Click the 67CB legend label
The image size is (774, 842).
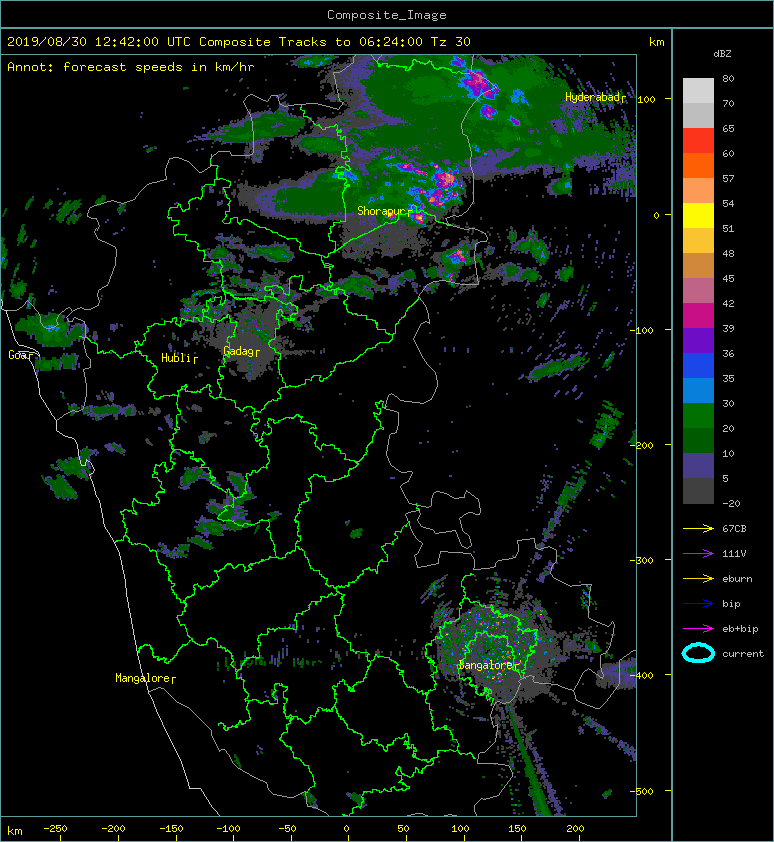click(x=734, y=528)
